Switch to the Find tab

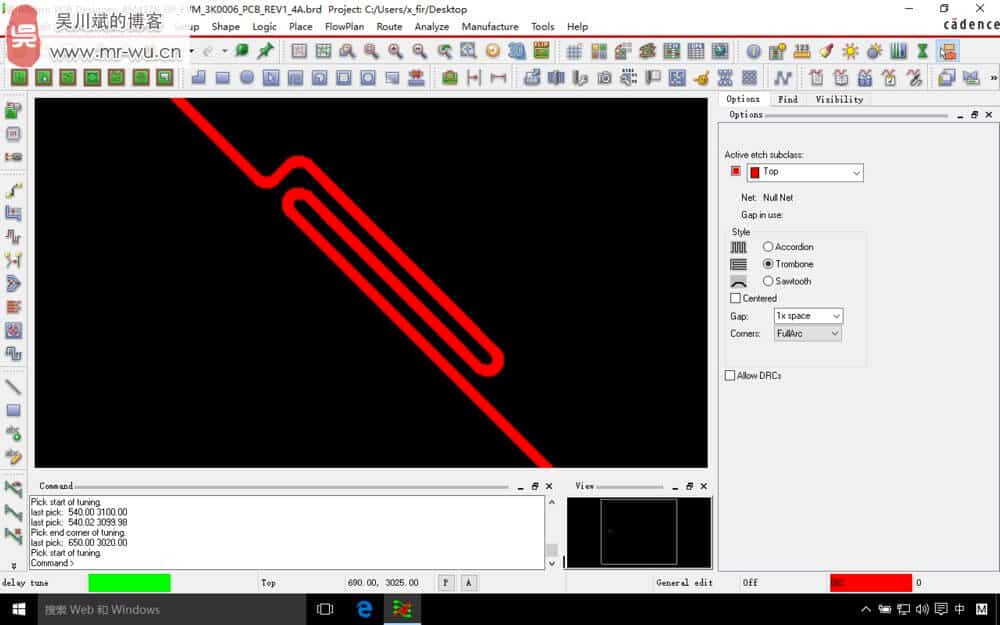[788, 99]
